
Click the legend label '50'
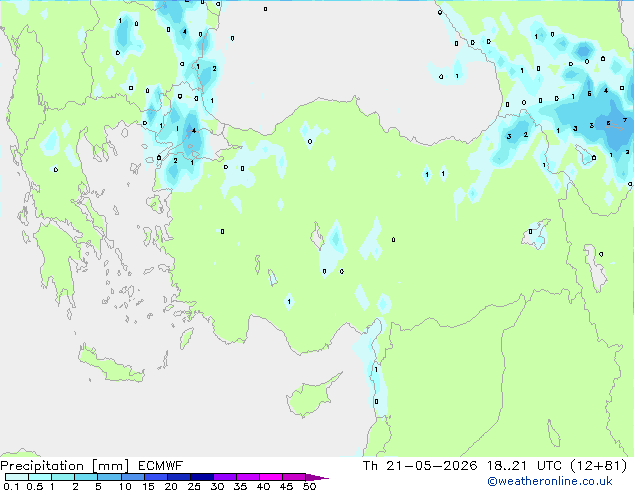tap(309, 486)
